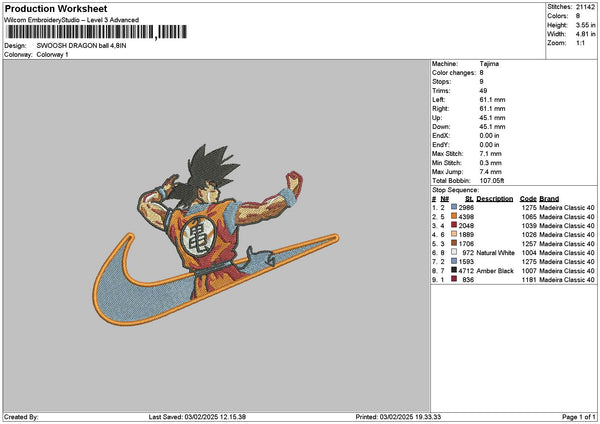Click the Trims value 49
Viewport: 600px width, 424px height.
483,91
